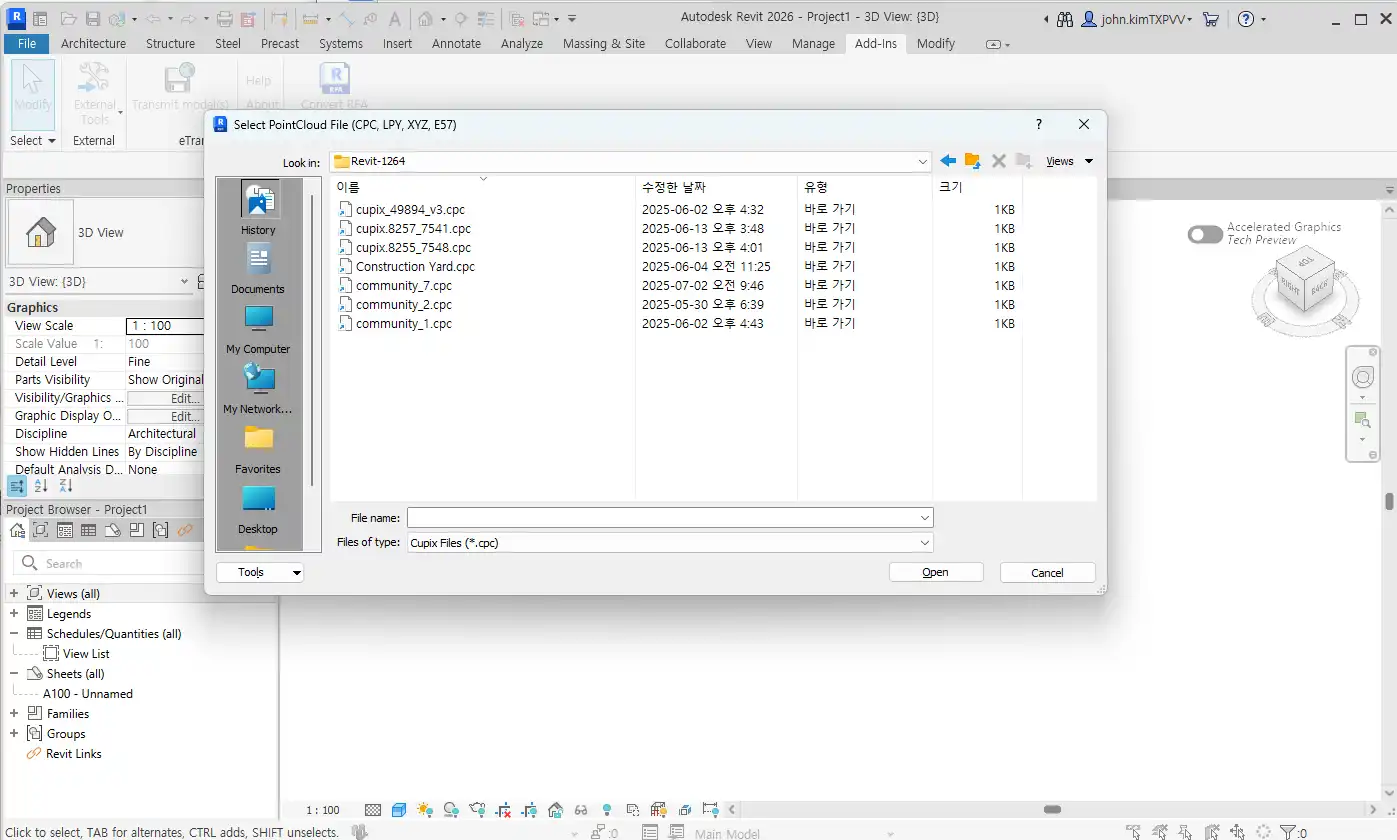The image size is (1397, 840).
Task: Toggle Temporary Hide/Isolate glasses icon
Action: pyautogui.click(x=581, y=810)
